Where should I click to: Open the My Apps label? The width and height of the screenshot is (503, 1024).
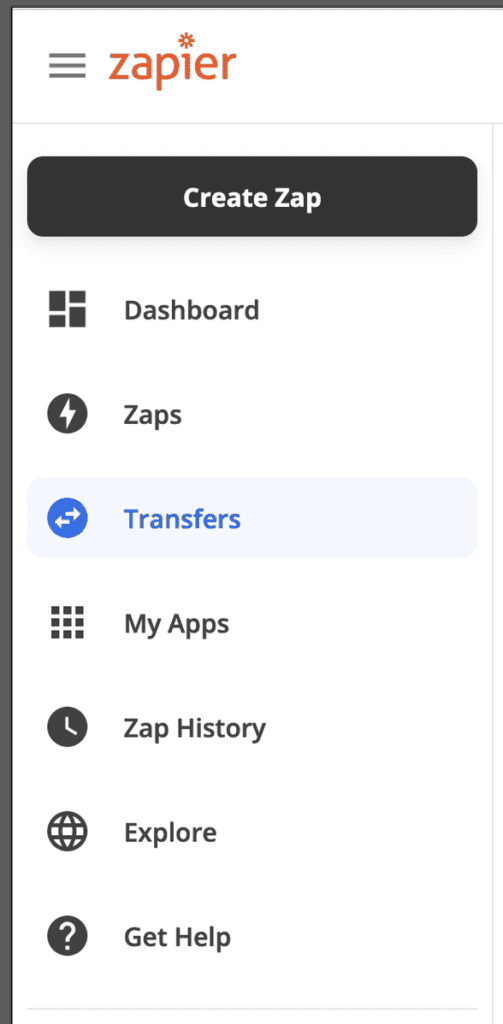tap(176, 625)
